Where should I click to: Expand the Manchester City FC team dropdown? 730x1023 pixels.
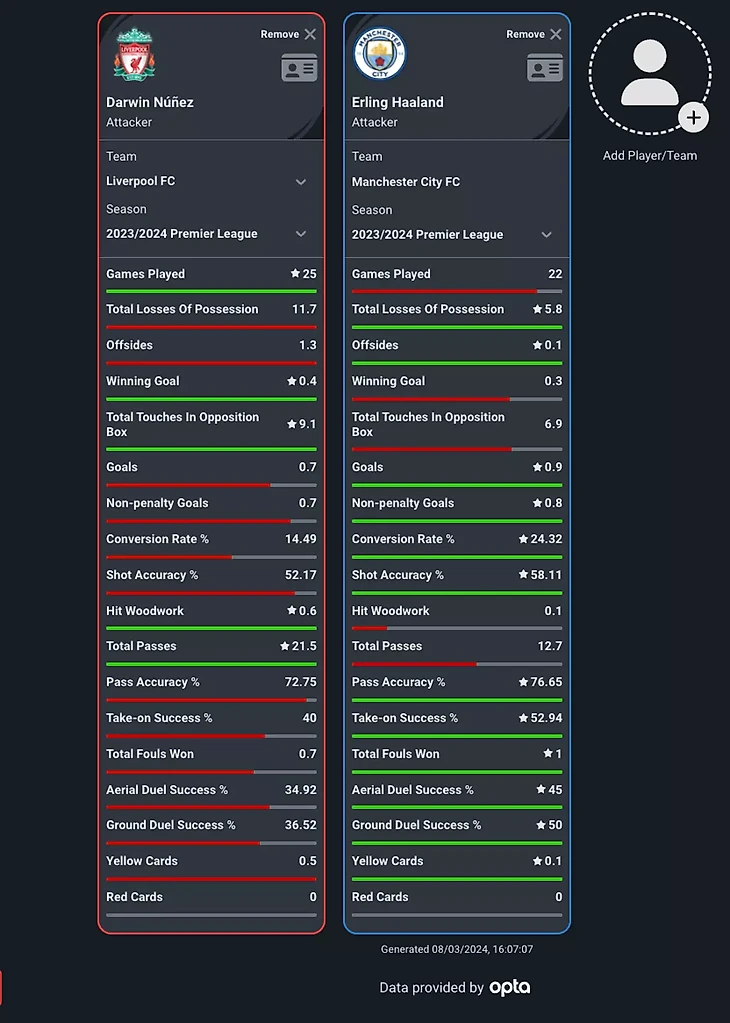coord(547,182)
